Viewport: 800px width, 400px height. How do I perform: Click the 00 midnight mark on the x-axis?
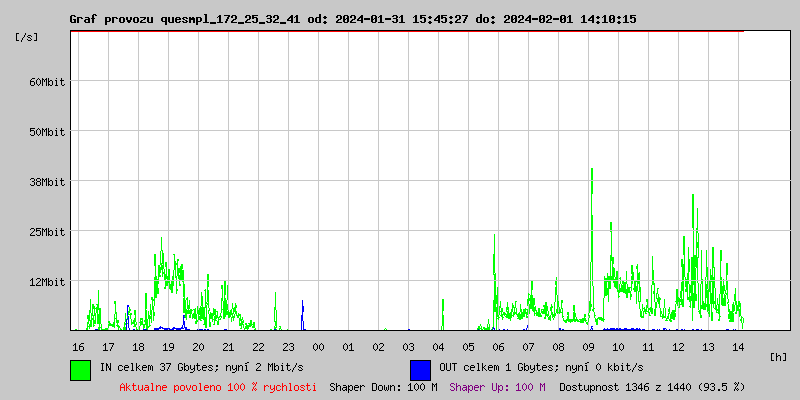(318, 347)
